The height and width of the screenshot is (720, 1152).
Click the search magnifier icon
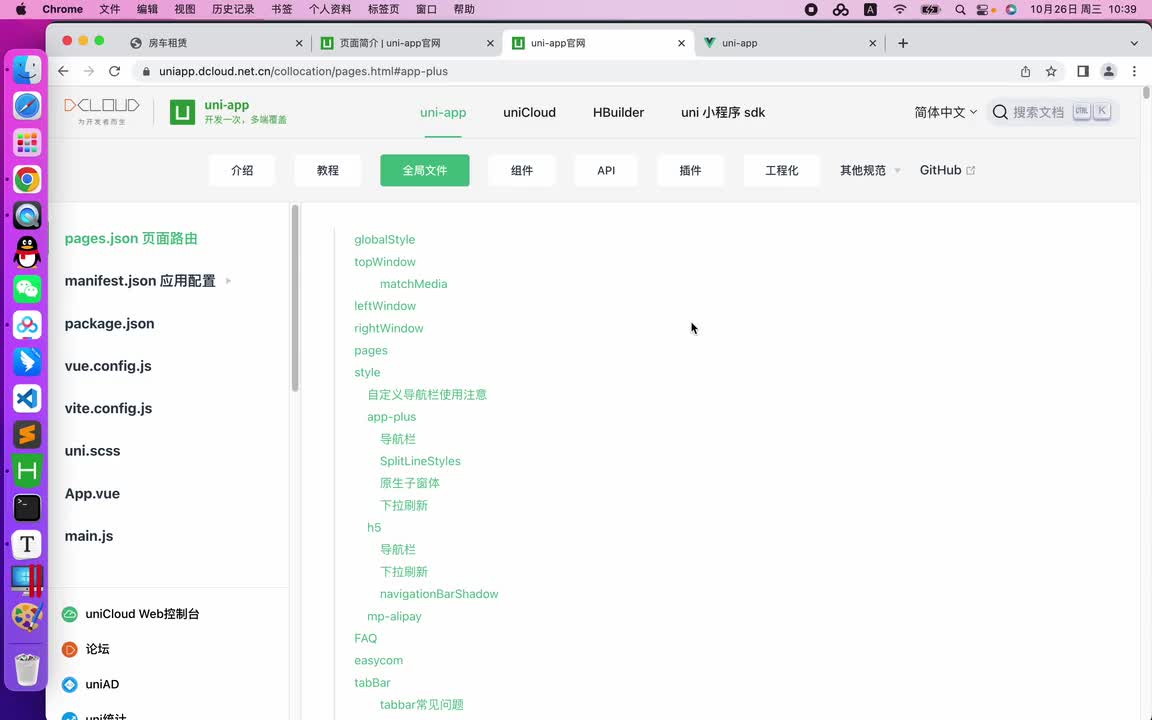coord(1000,112)
